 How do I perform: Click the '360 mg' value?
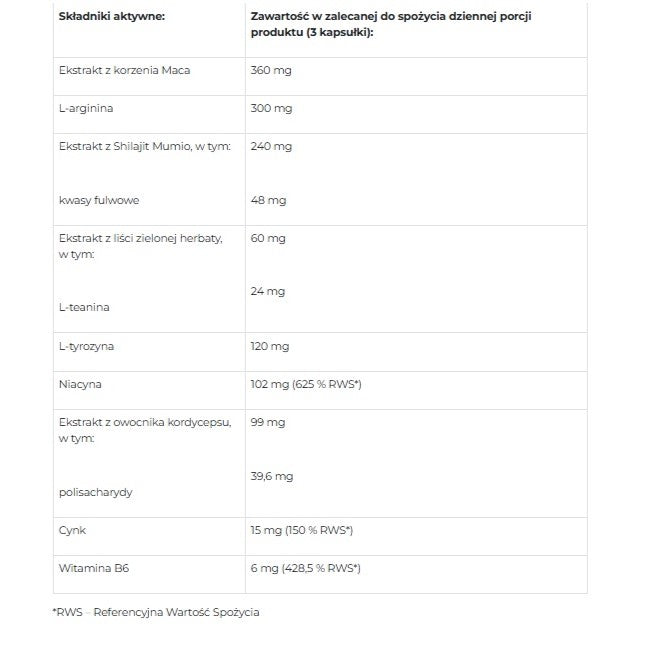270,70
